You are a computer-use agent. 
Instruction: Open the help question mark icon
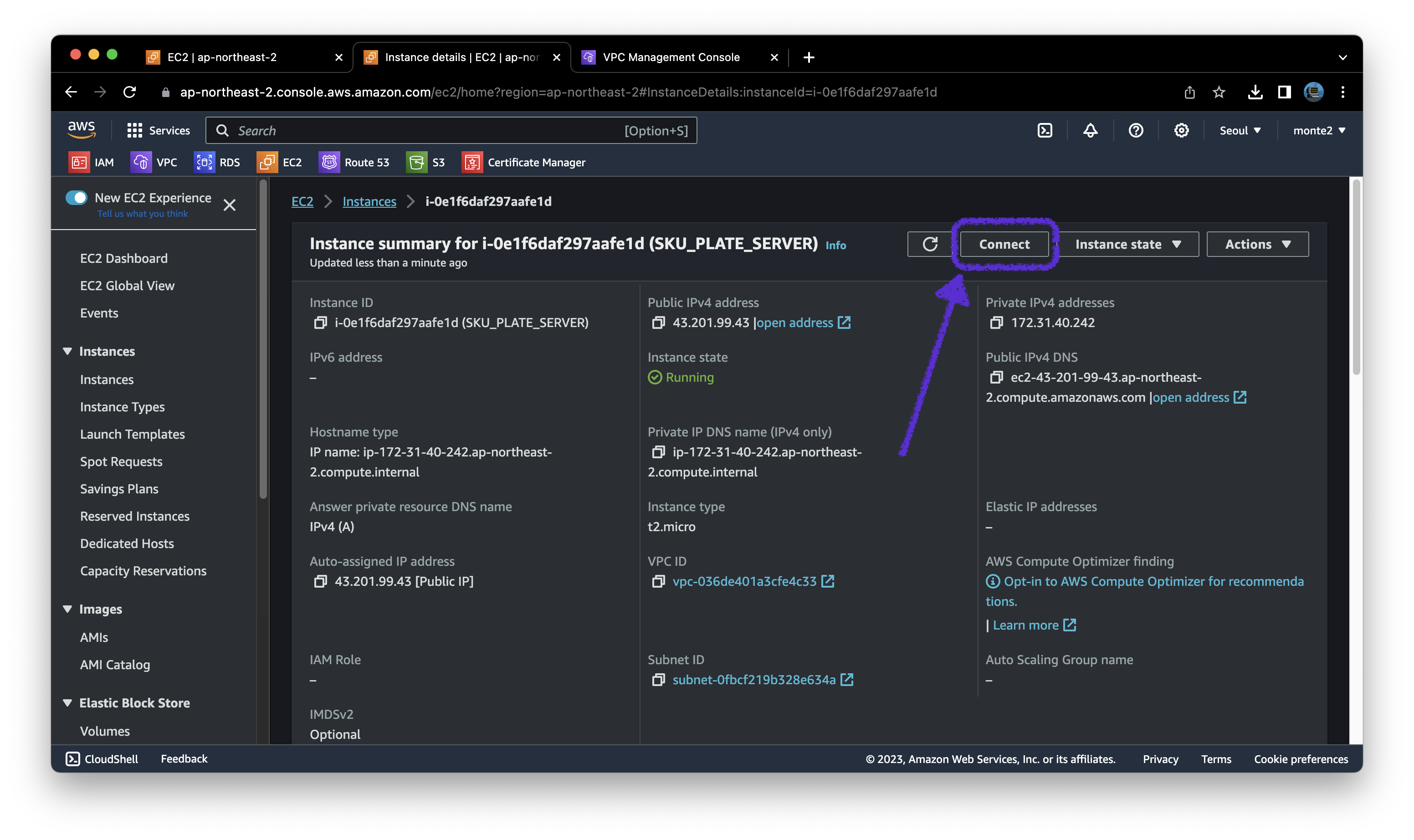point(1136,131)
